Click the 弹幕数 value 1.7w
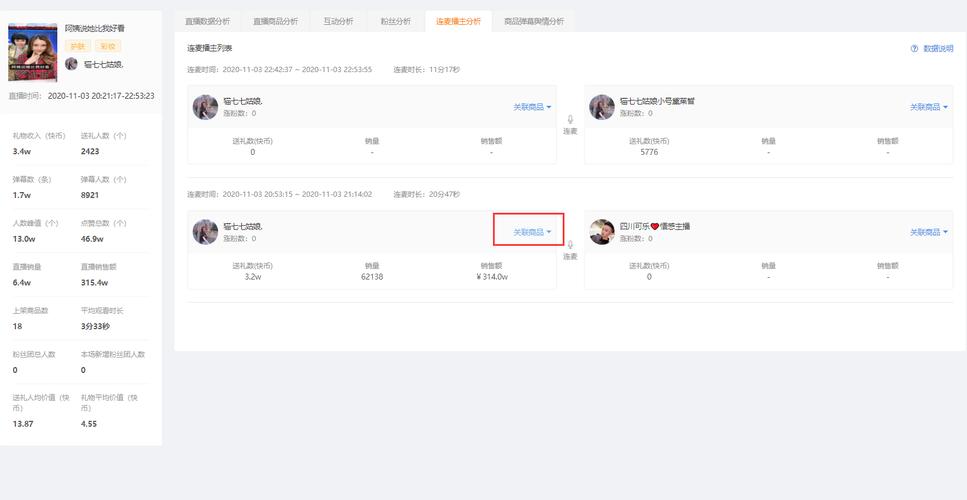 point(22,195)
